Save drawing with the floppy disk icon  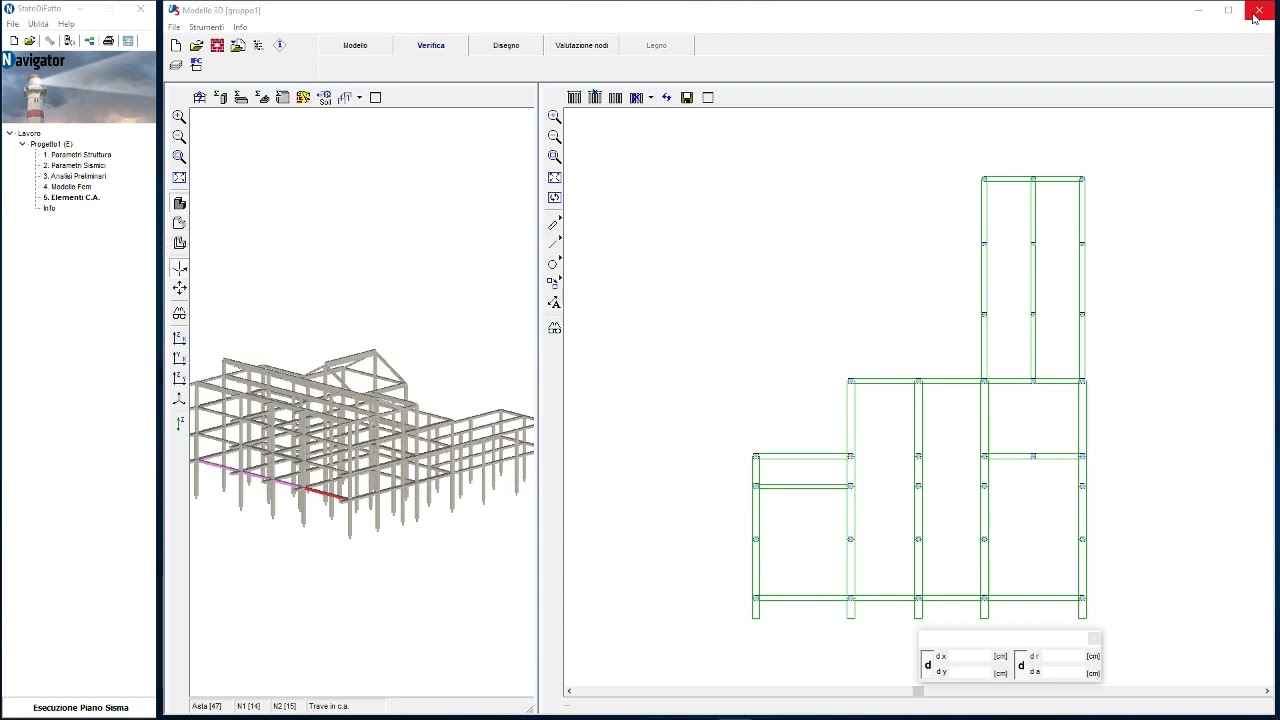[687, 97]
